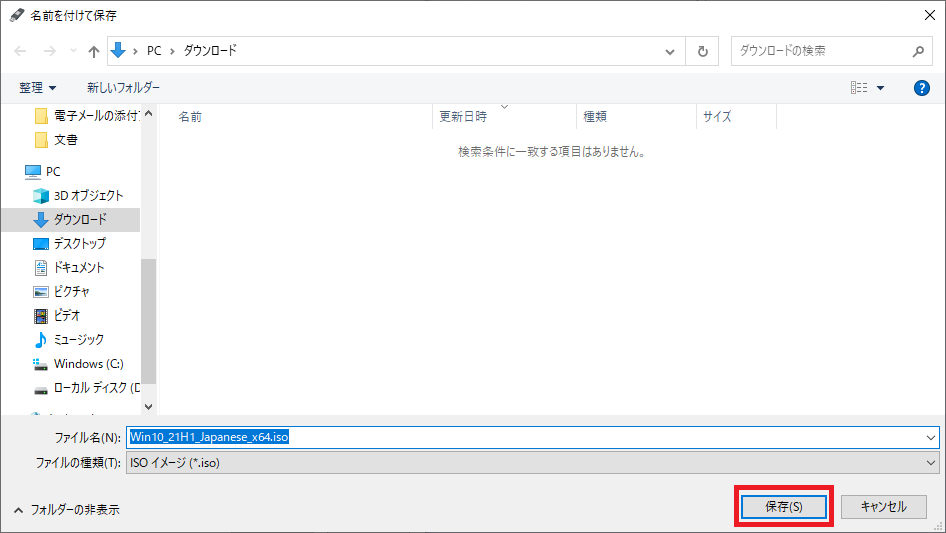Open the ビデオ folder in sidebar
This screenshot has height=533, width=946.
click(x=67, y=316)
